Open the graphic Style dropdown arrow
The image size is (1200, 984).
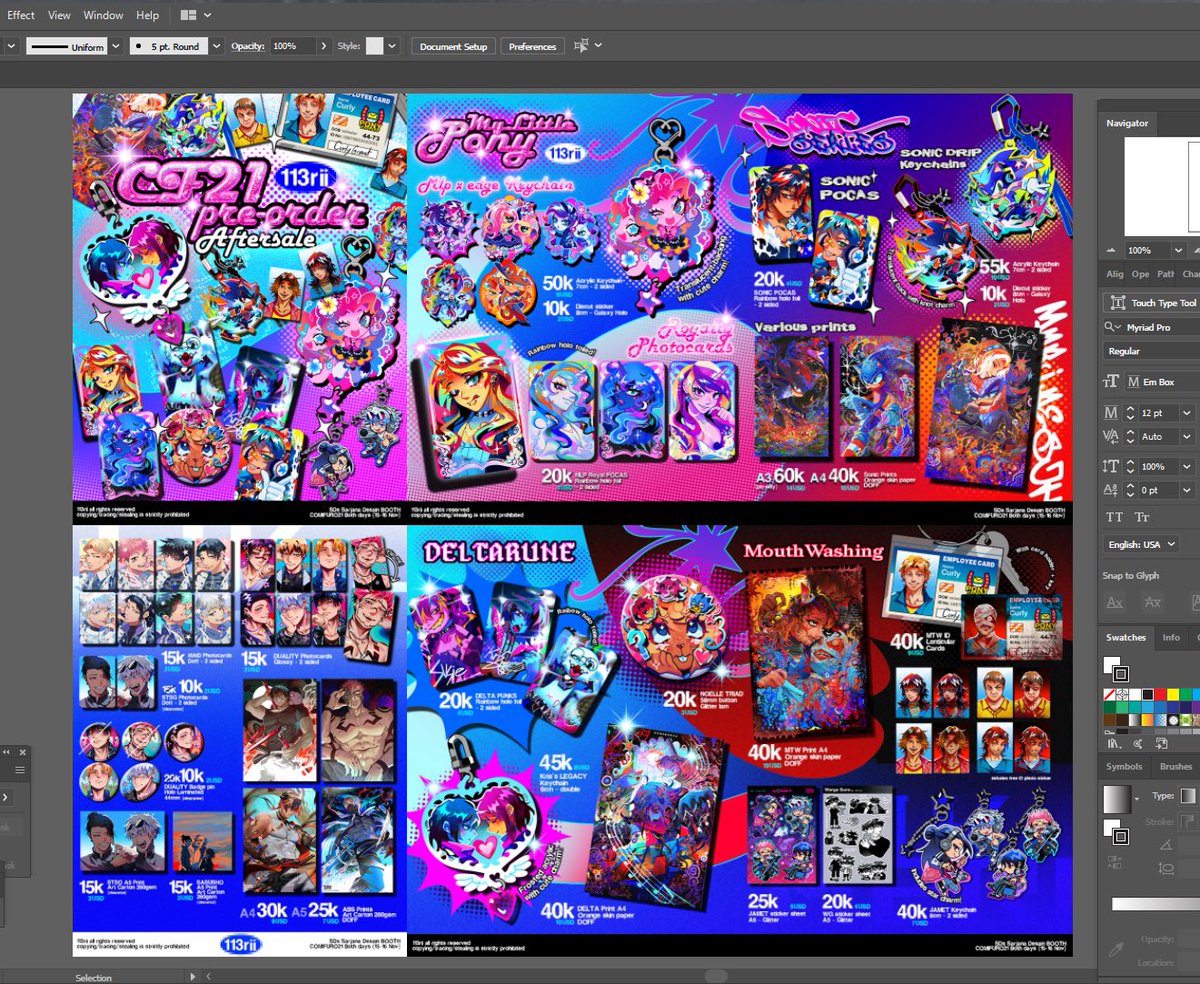392,46
